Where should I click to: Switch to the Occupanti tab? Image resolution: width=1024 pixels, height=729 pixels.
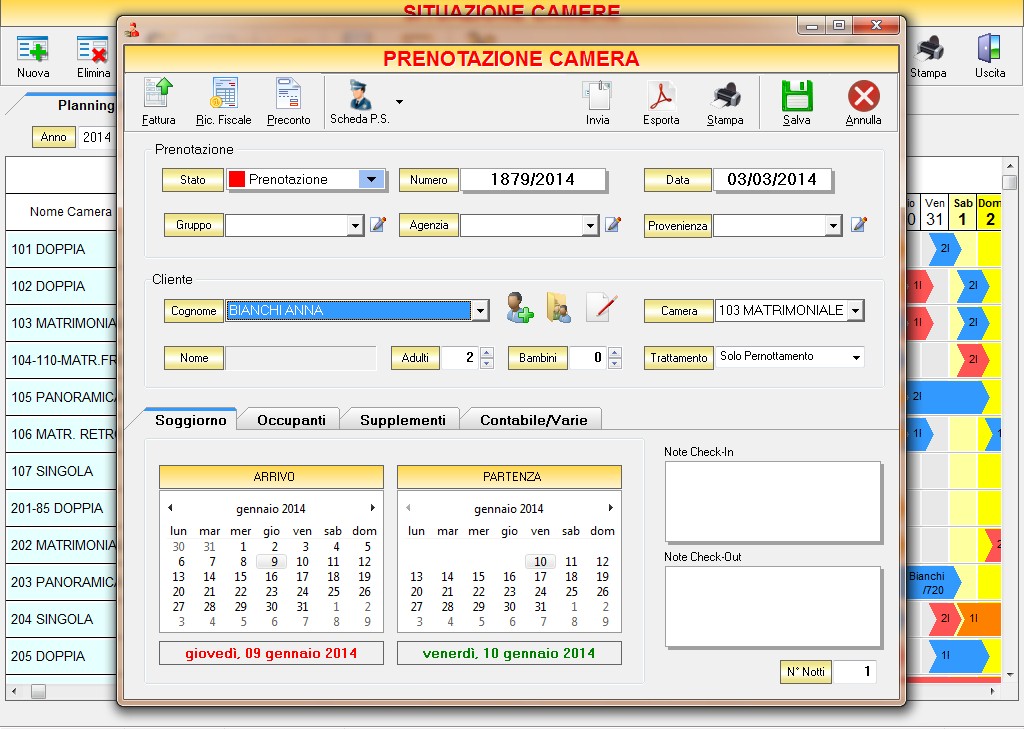(x=291, y=420)
